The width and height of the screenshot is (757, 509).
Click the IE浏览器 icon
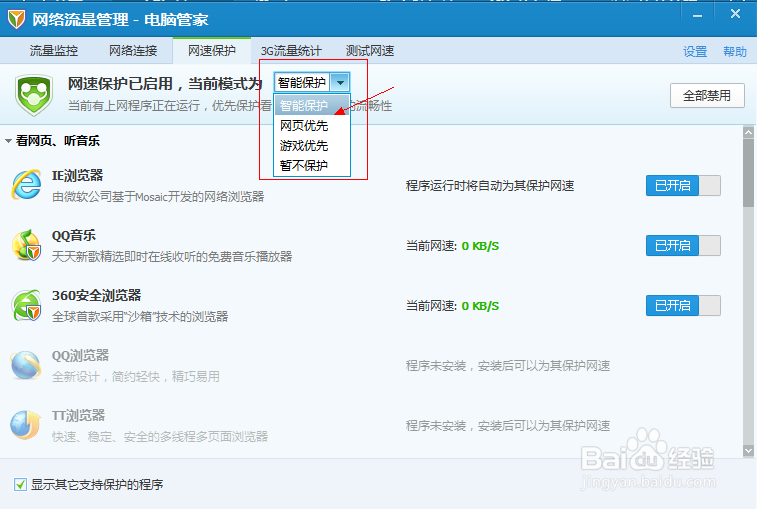pos(27,184)
